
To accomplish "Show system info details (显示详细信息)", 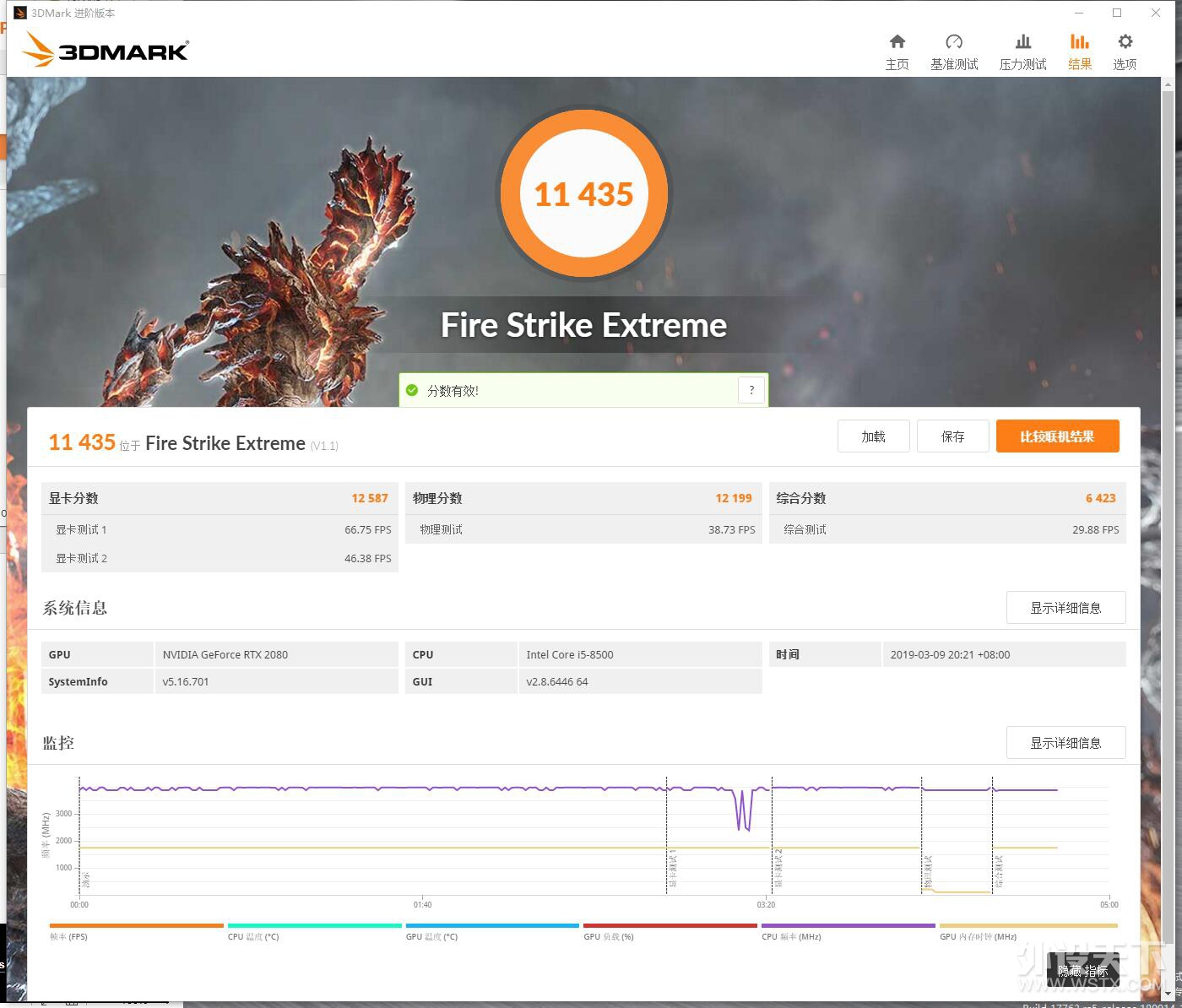I will (x=1065, y=608).
